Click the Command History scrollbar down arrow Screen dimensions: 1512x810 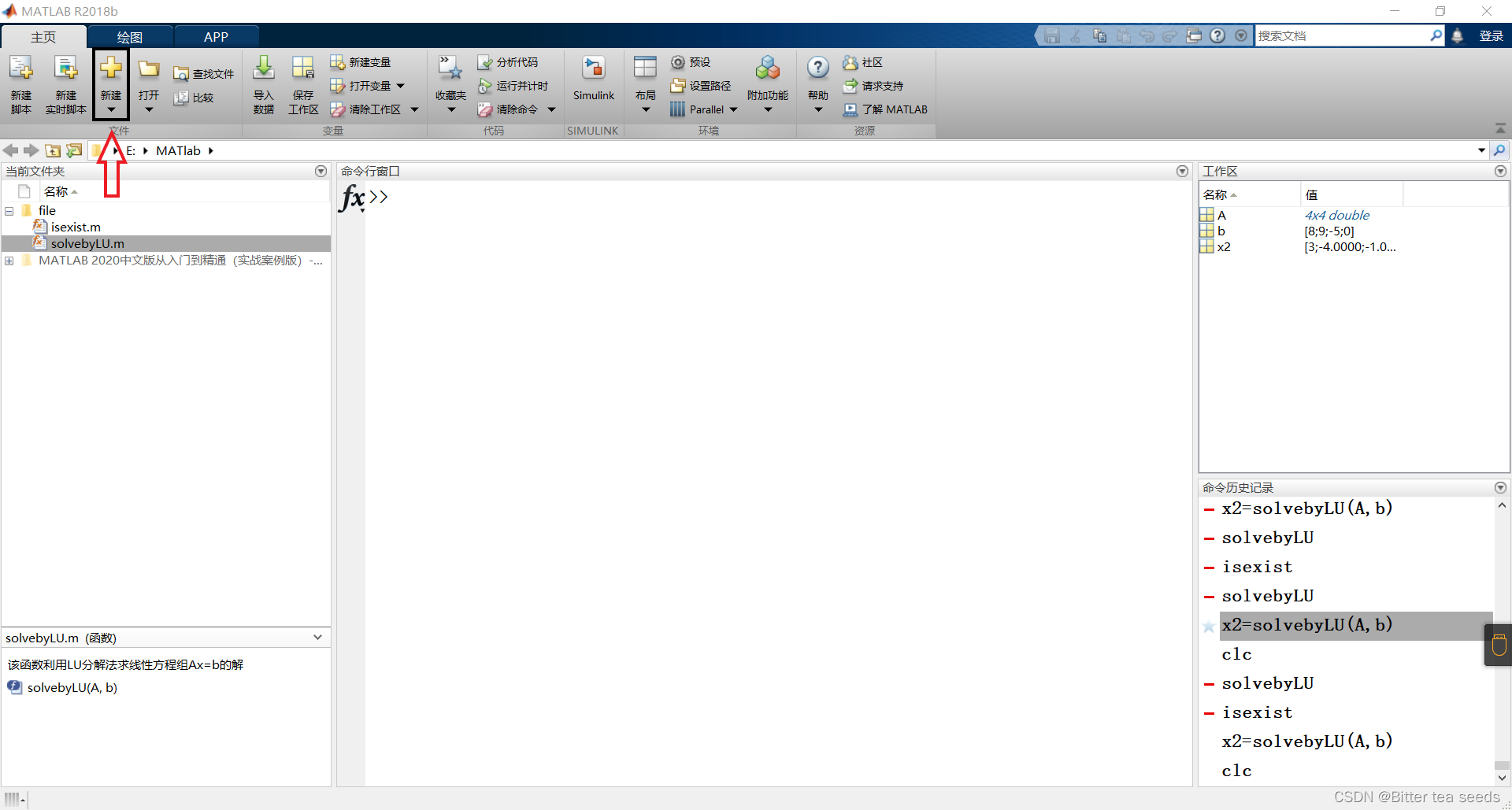1502,778
